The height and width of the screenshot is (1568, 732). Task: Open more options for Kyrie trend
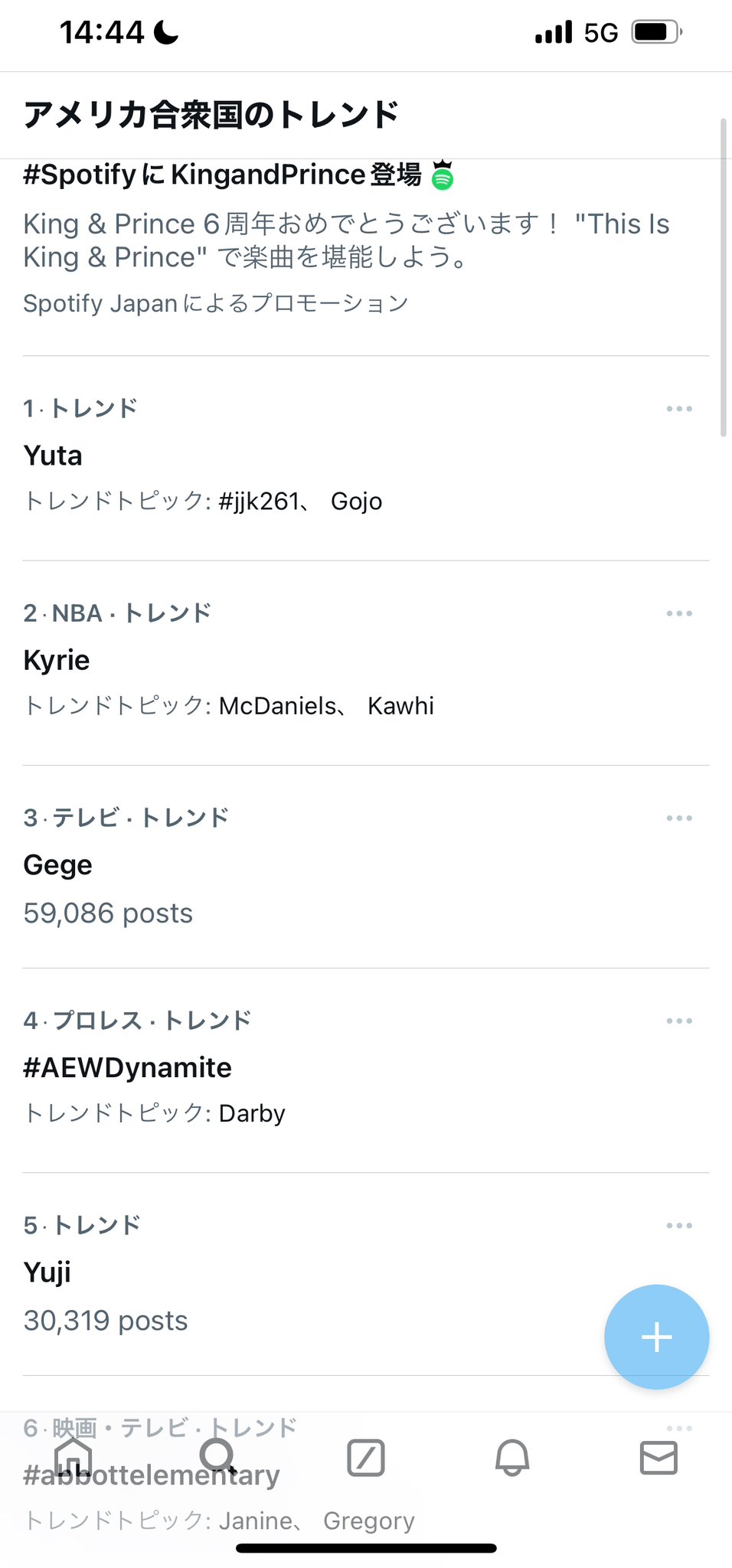tap(679, 613)
